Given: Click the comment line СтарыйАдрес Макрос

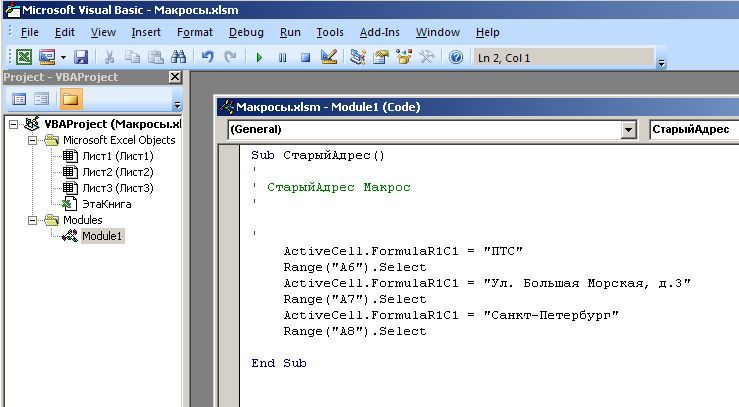Looking at the screenshot, I should point(338,187).
